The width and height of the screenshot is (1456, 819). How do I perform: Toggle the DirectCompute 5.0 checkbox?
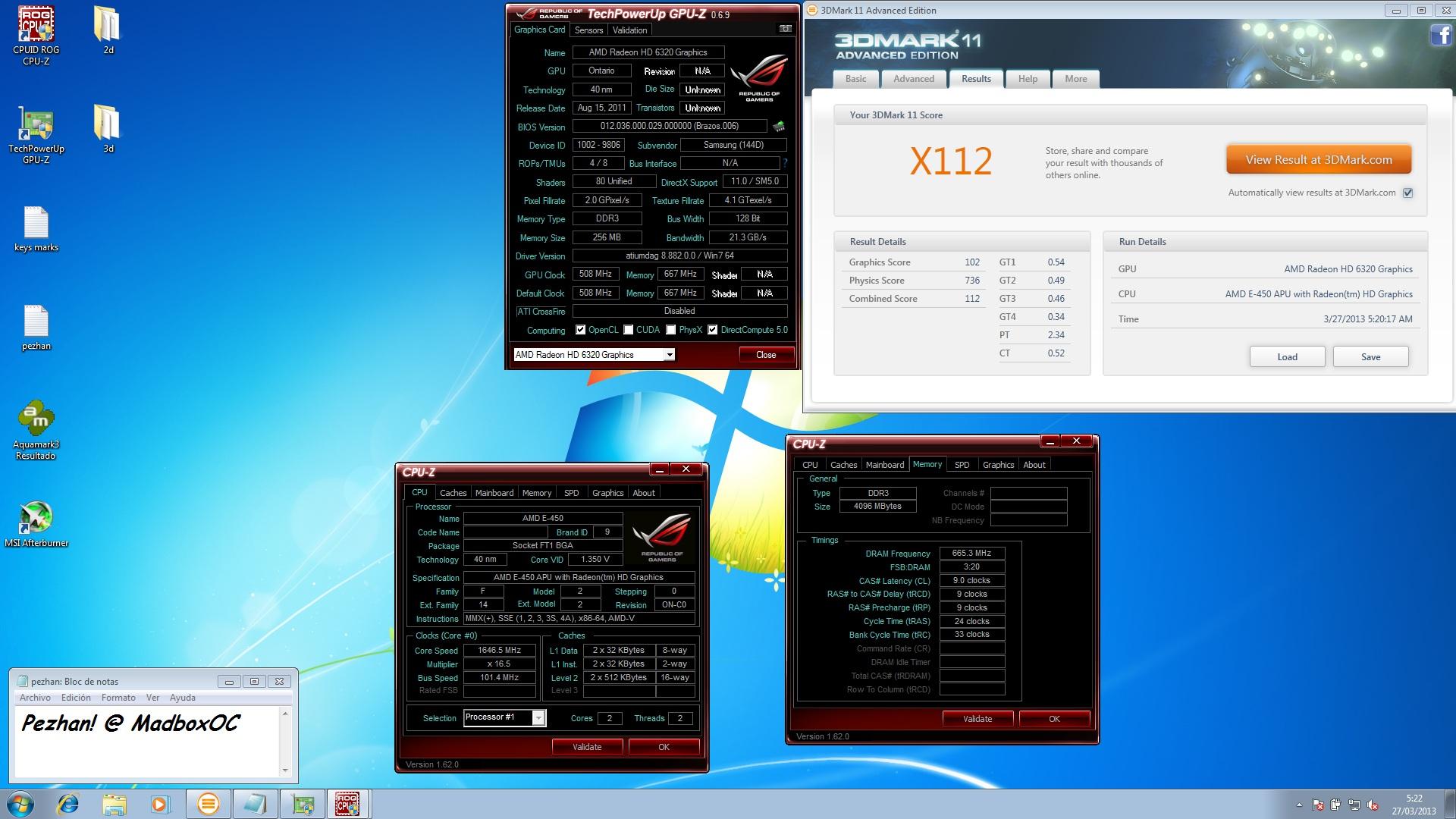(x=713, y=330)
